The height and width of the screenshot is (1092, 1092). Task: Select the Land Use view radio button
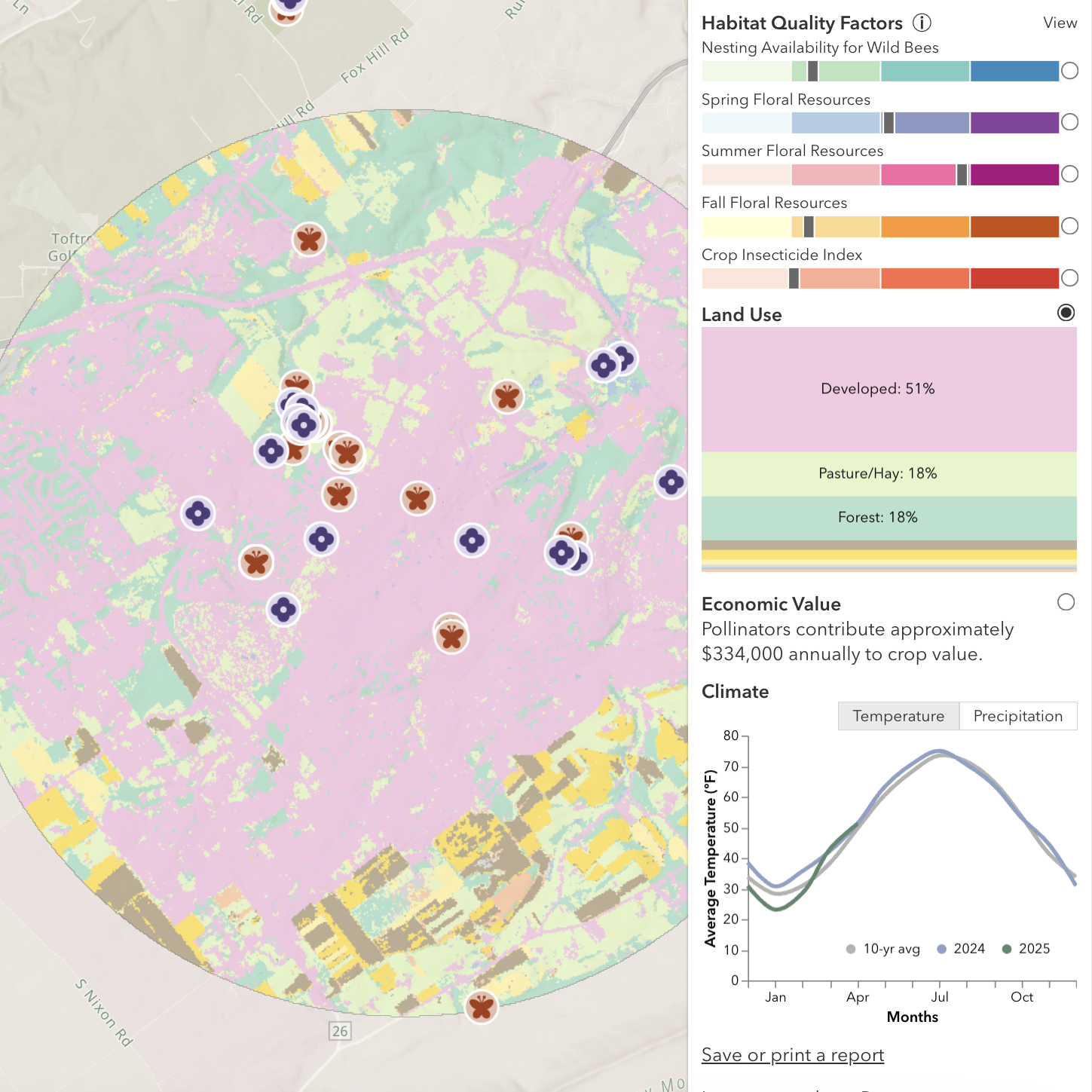(1066, 313)
